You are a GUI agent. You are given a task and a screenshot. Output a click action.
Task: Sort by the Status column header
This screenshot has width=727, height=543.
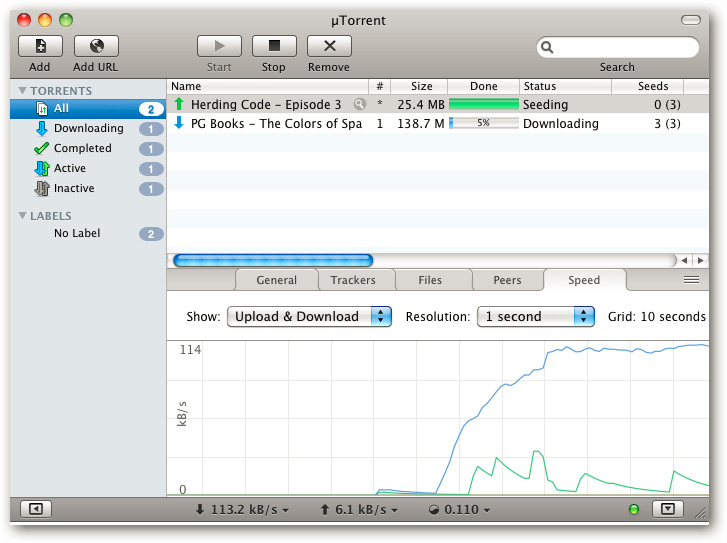click(x=565, y=86)
